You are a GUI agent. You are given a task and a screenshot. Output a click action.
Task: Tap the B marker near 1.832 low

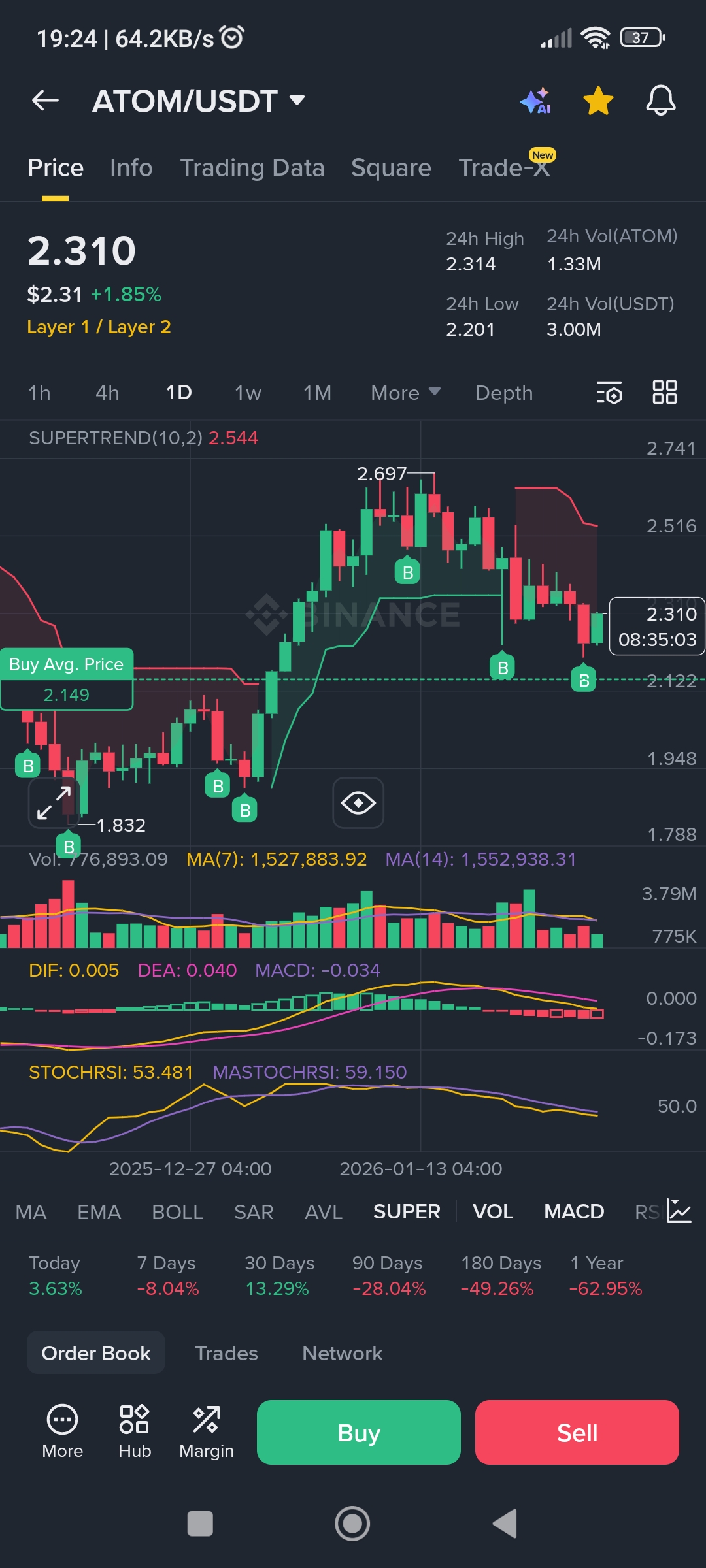pyautogui.click(x=69, y=846)
